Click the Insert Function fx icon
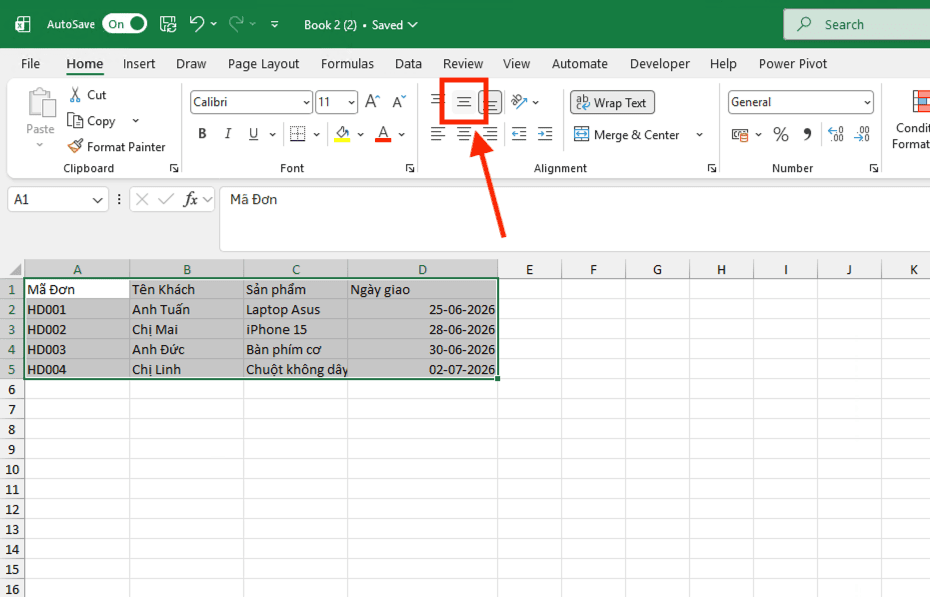This screenshot has height=597, width=930. pos(190,199)
